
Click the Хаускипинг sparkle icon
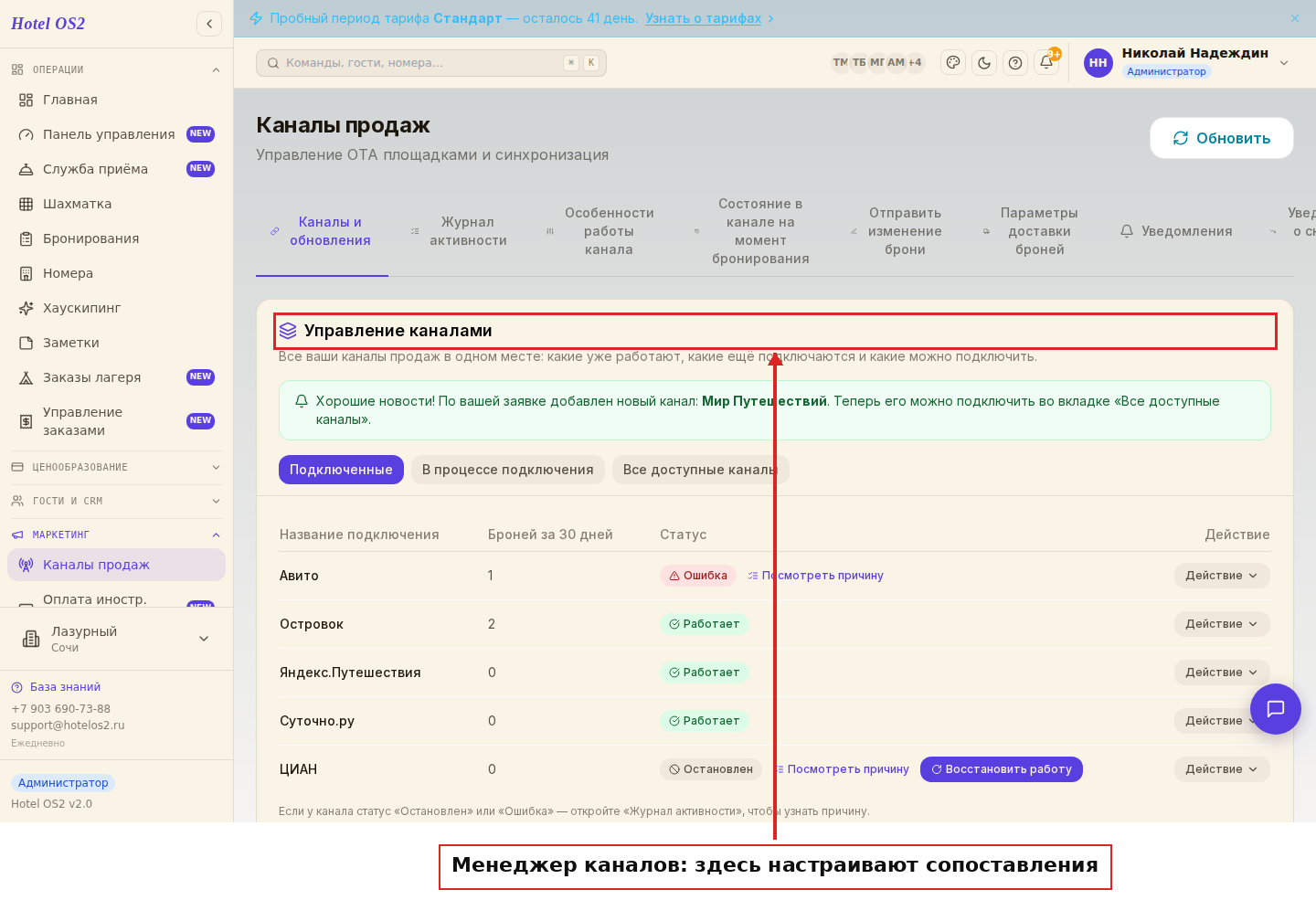pyautogui.click(x=26, y=308)
